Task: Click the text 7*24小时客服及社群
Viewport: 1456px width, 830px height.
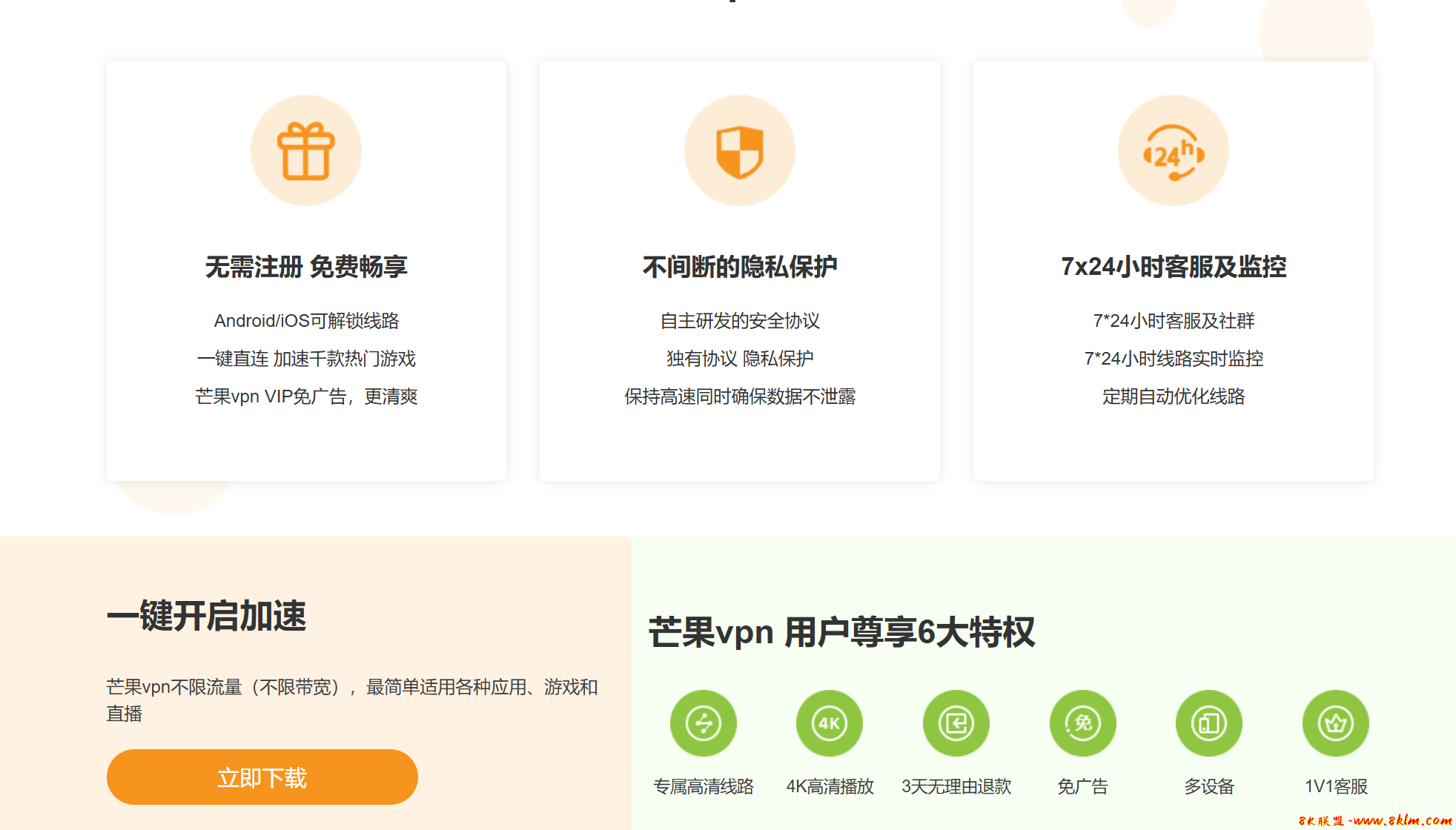Action: tap(1174, 321)
